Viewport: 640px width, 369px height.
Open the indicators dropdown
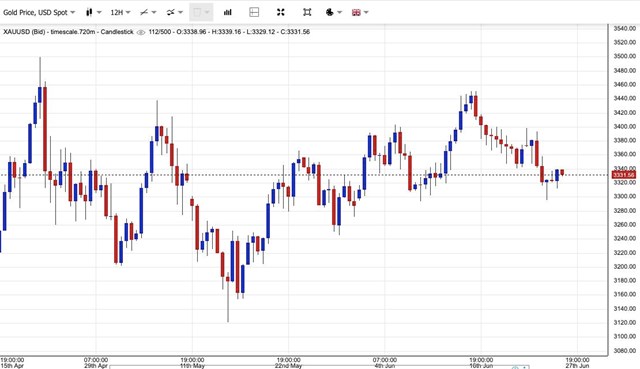(175, 13)
